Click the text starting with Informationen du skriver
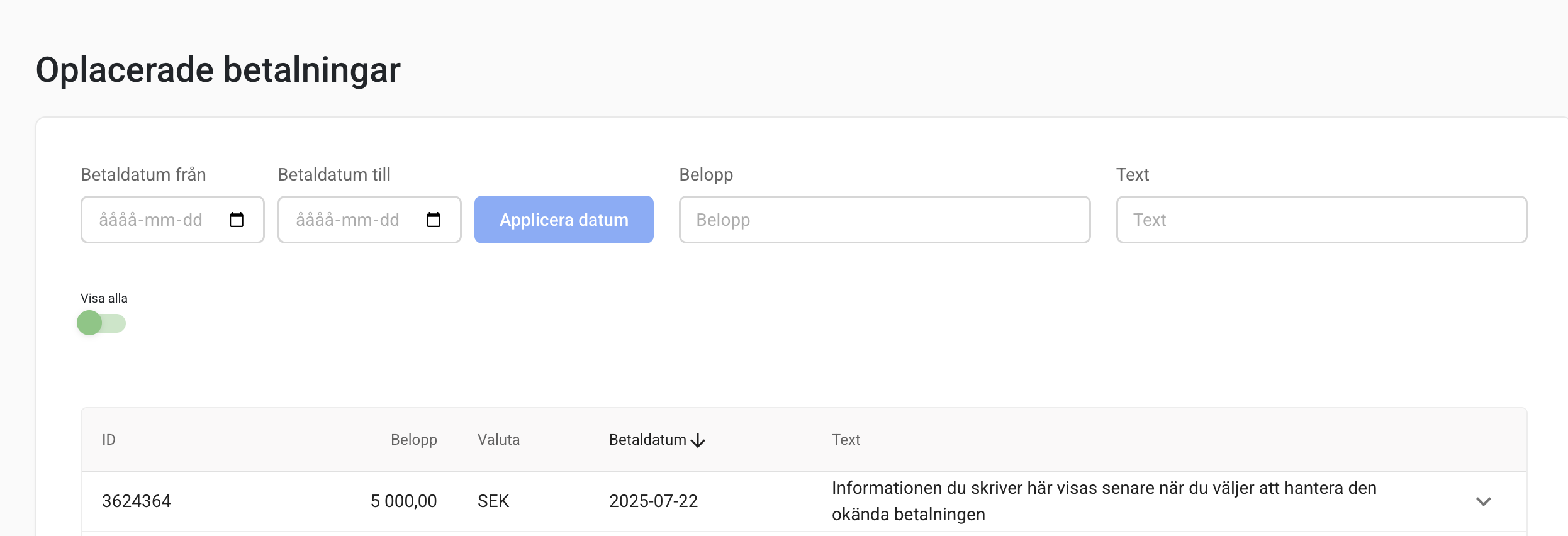 click(x=1104, y=501)
